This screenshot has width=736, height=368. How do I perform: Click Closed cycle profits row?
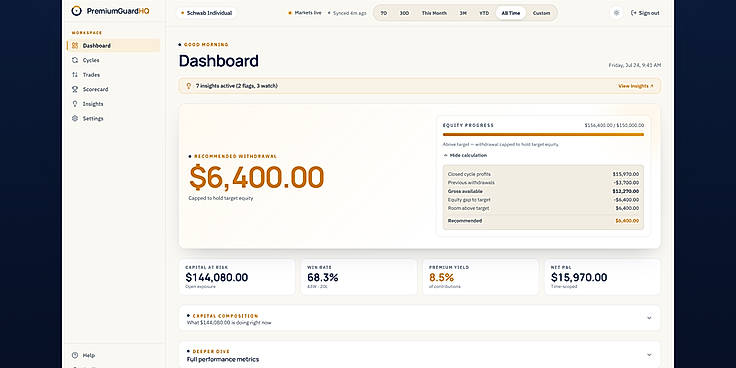click(x=543, y=174)
